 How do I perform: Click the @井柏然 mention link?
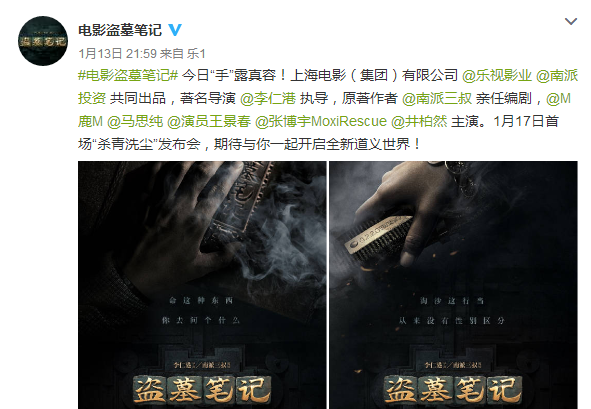pyautogui.click(x=419, y=121)
